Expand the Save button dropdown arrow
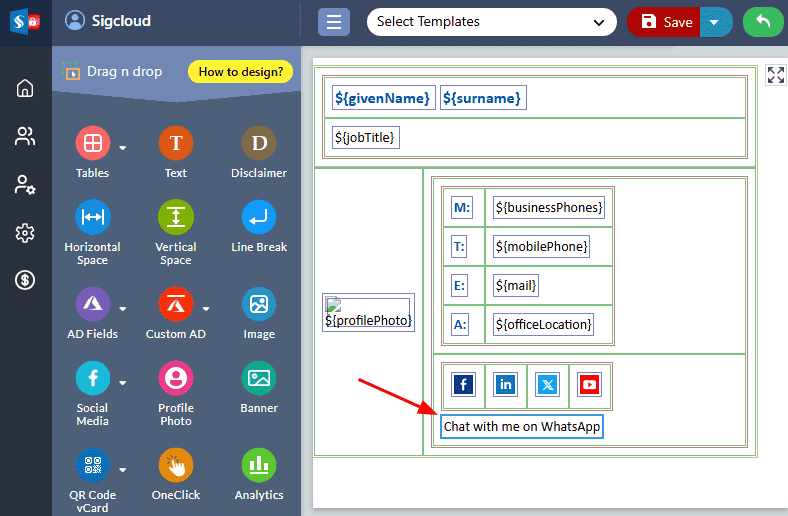The image size is (788, 516). point(715,21)
